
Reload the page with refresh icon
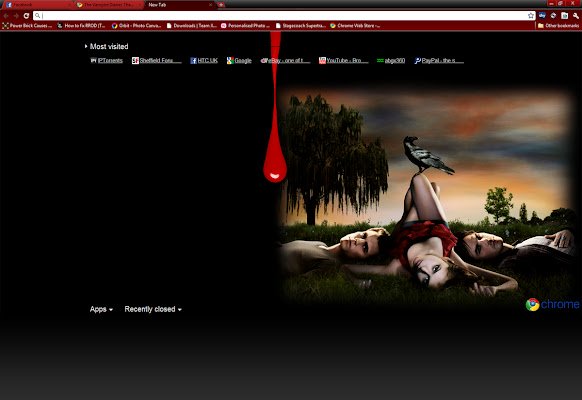26,16
